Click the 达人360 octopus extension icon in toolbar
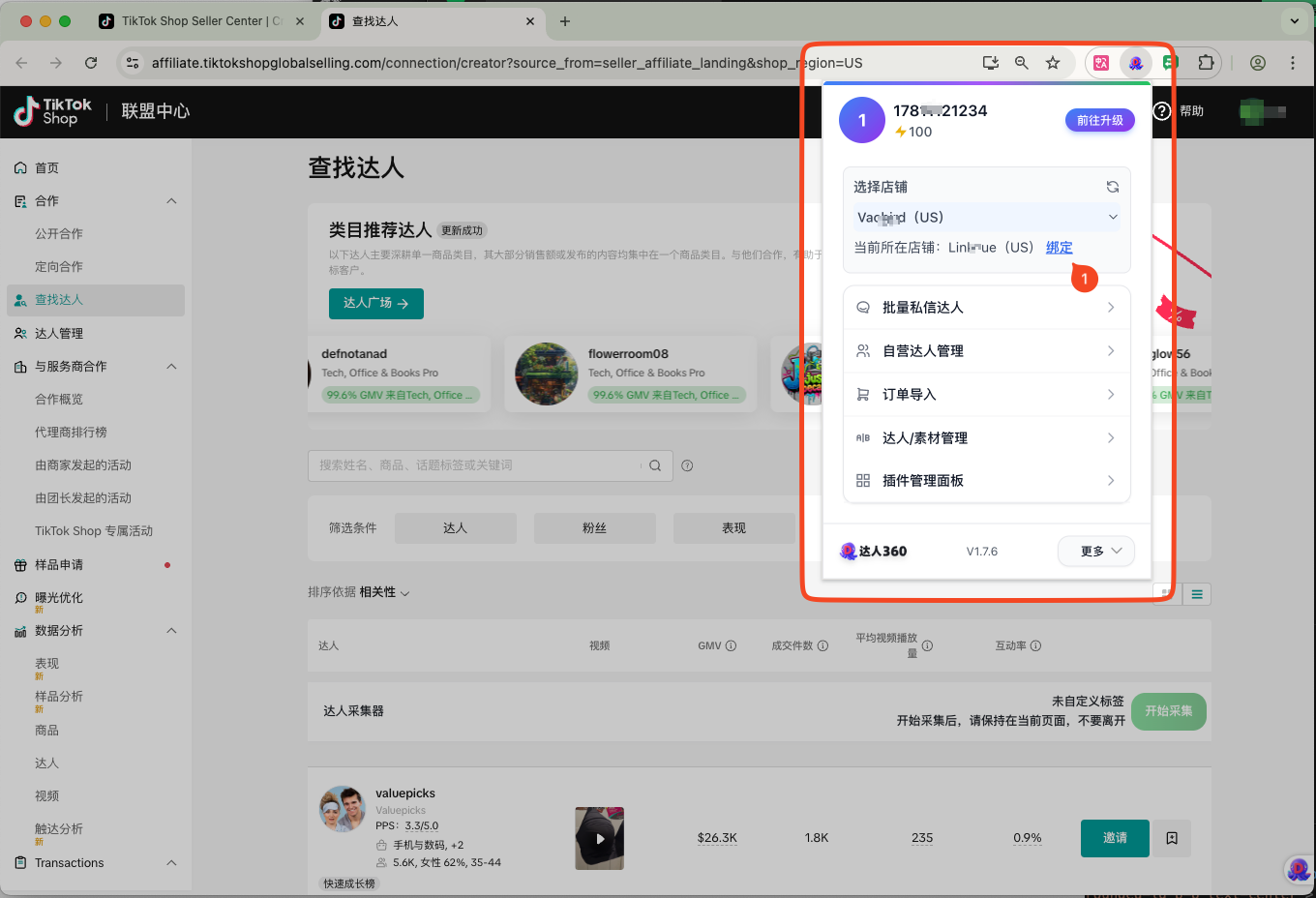 coord(1135,62)
